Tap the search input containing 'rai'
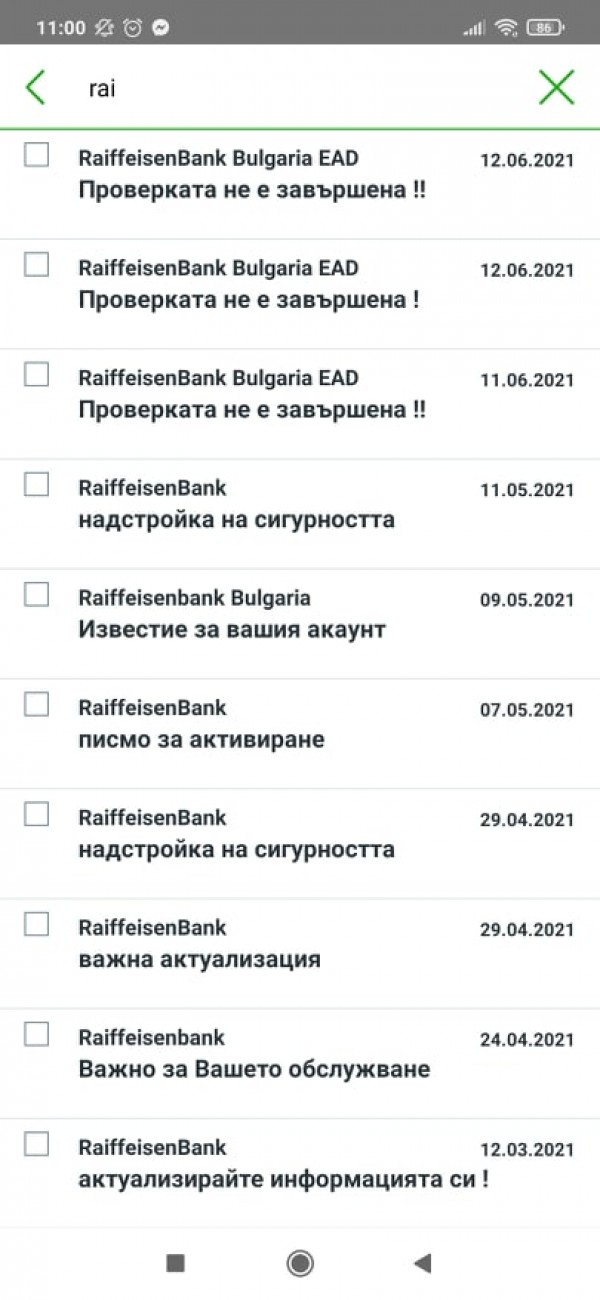This screenshot has height=1300, width=600. pyautogui.click(x=250, y=87)
